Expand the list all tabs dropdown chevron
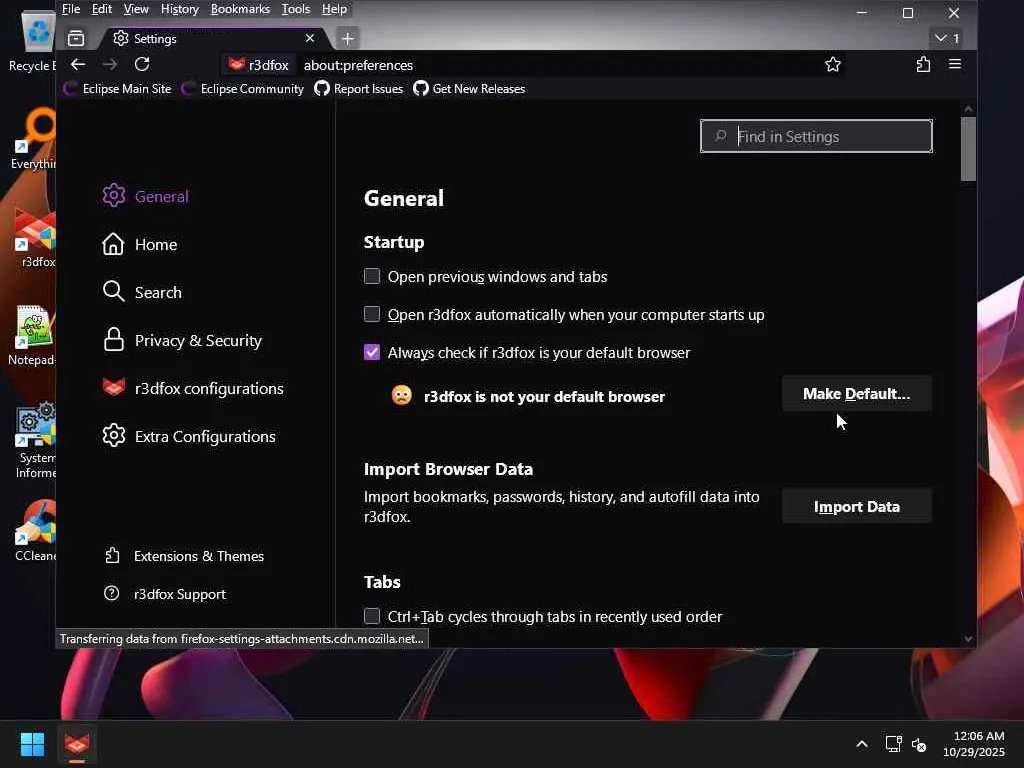Viewport: 1024px width, 768px height. pyautogui.click(x=946, y=38)
